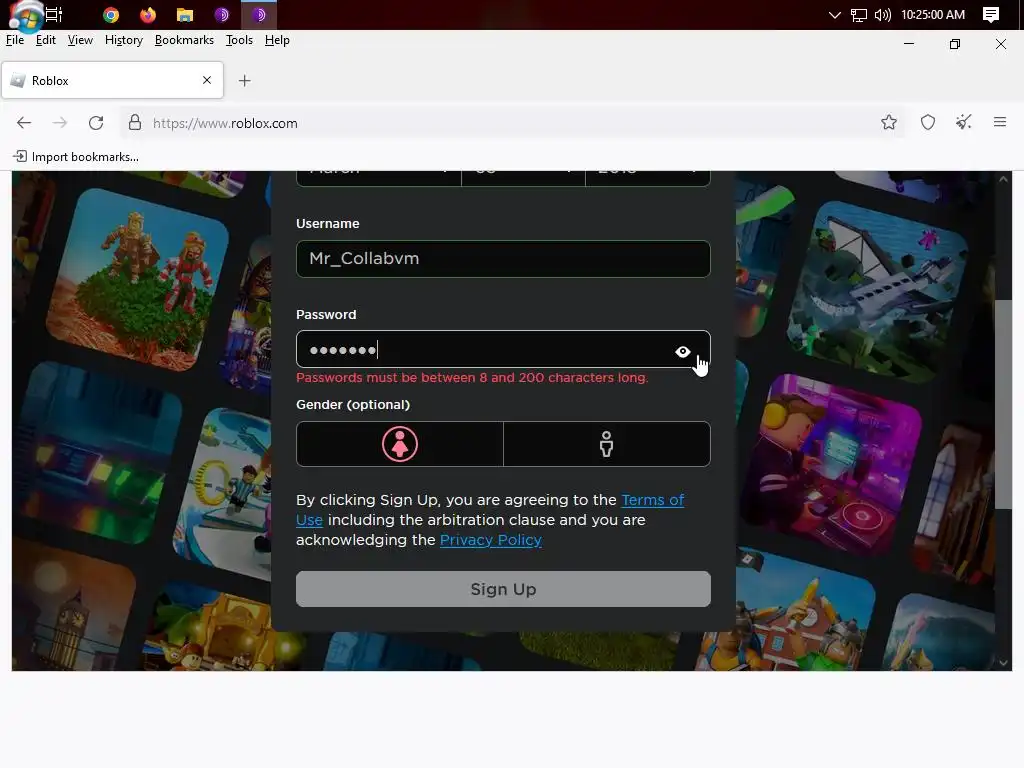Open a new browser tab
1024x768 pixels.
pos(244,80)
